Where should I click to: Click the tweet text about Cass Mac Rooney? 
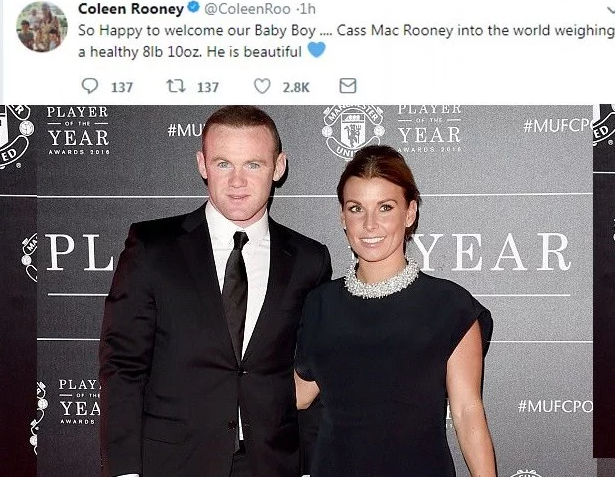point(346,41)
